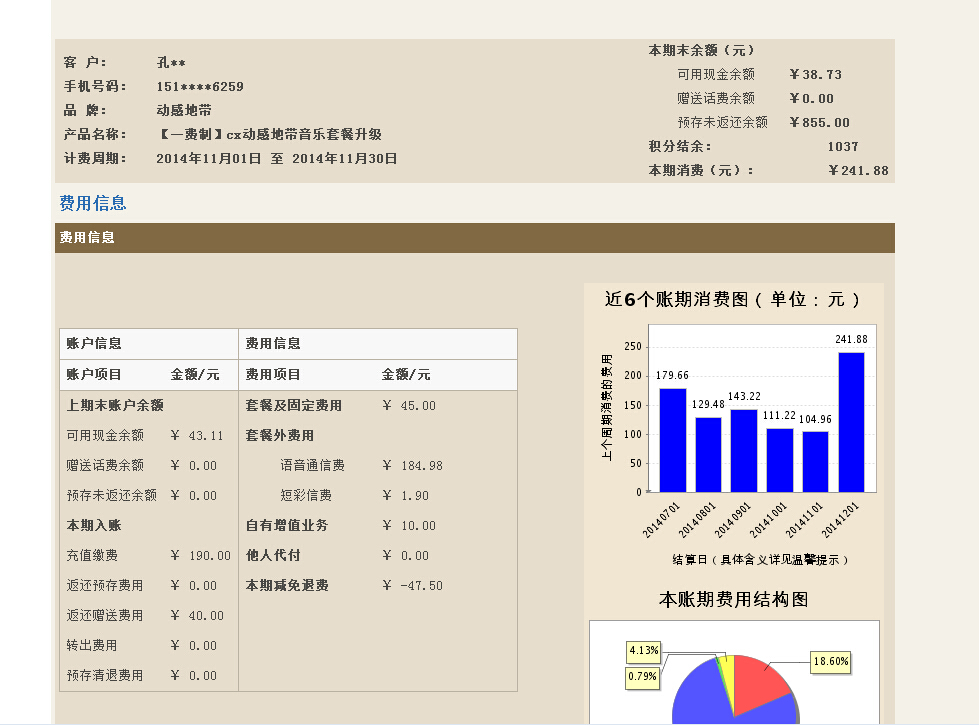Click the 账户信息 table column header
The height and width of the screenshot is (725, 979).
click(94, 344)
